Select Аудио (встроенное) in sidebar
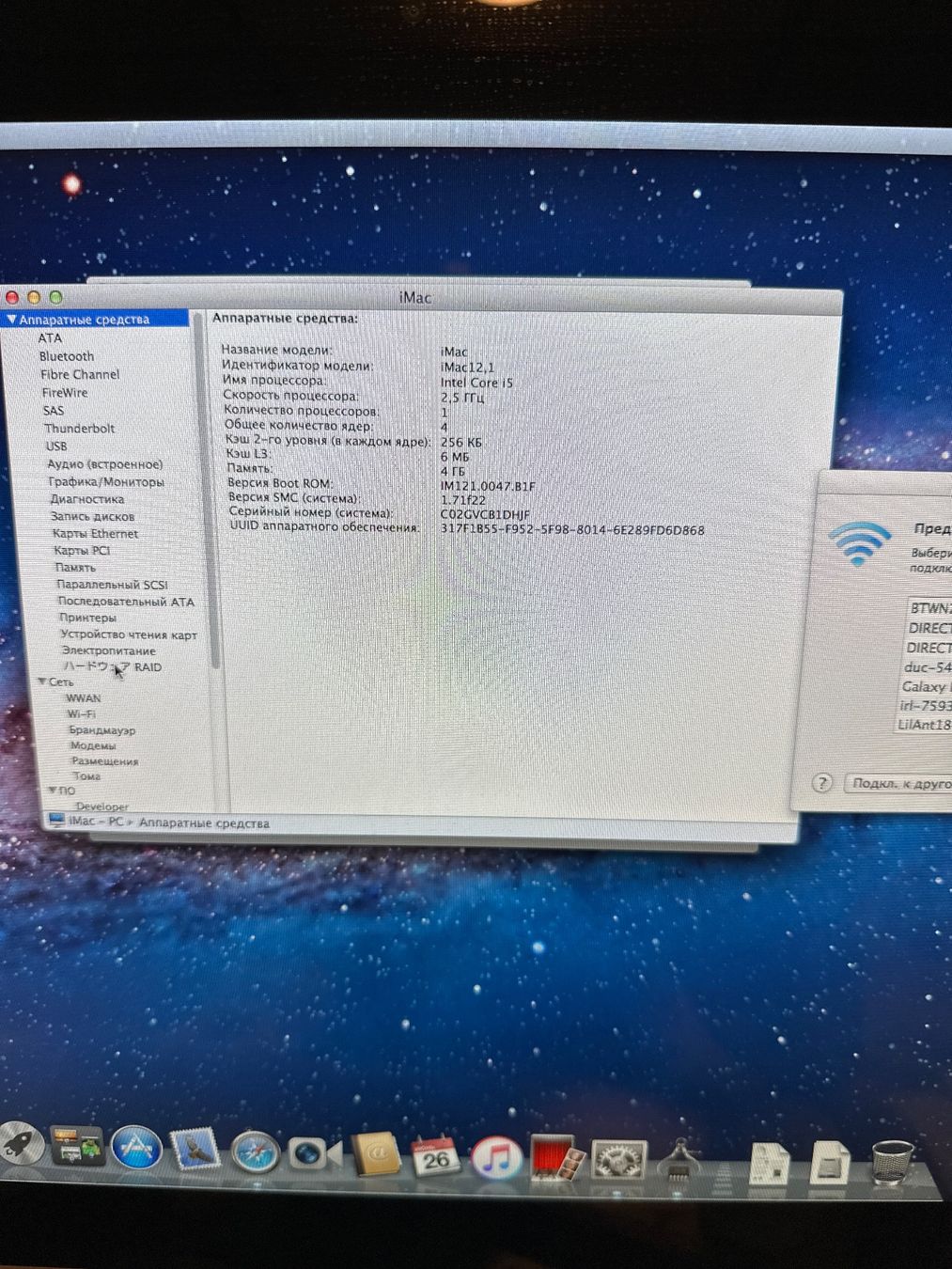Image resolution: width=952 pixels, height=1269 pixels. click(105, 463)
